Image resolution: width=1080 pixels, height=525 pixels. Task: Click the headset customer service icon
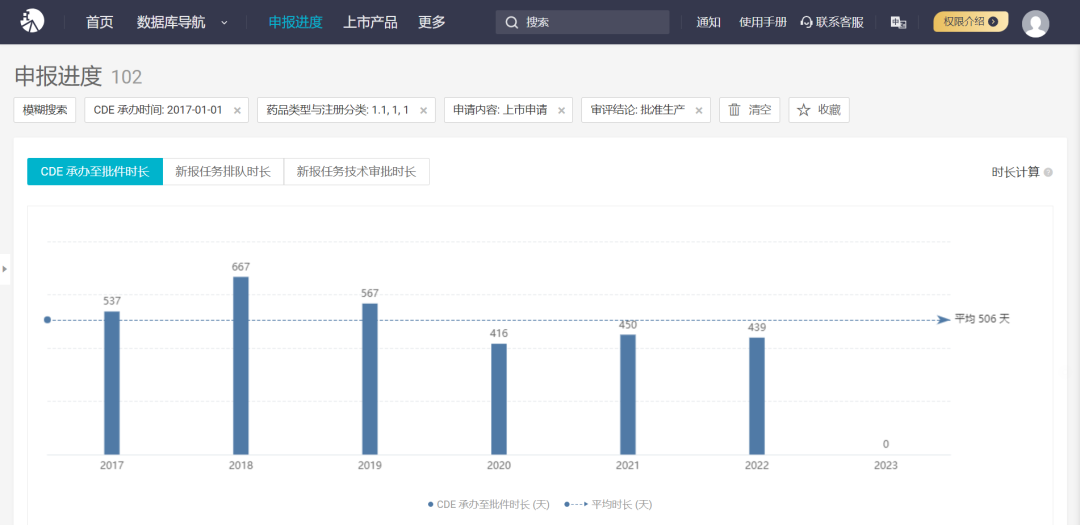click(x=807, y=22)
